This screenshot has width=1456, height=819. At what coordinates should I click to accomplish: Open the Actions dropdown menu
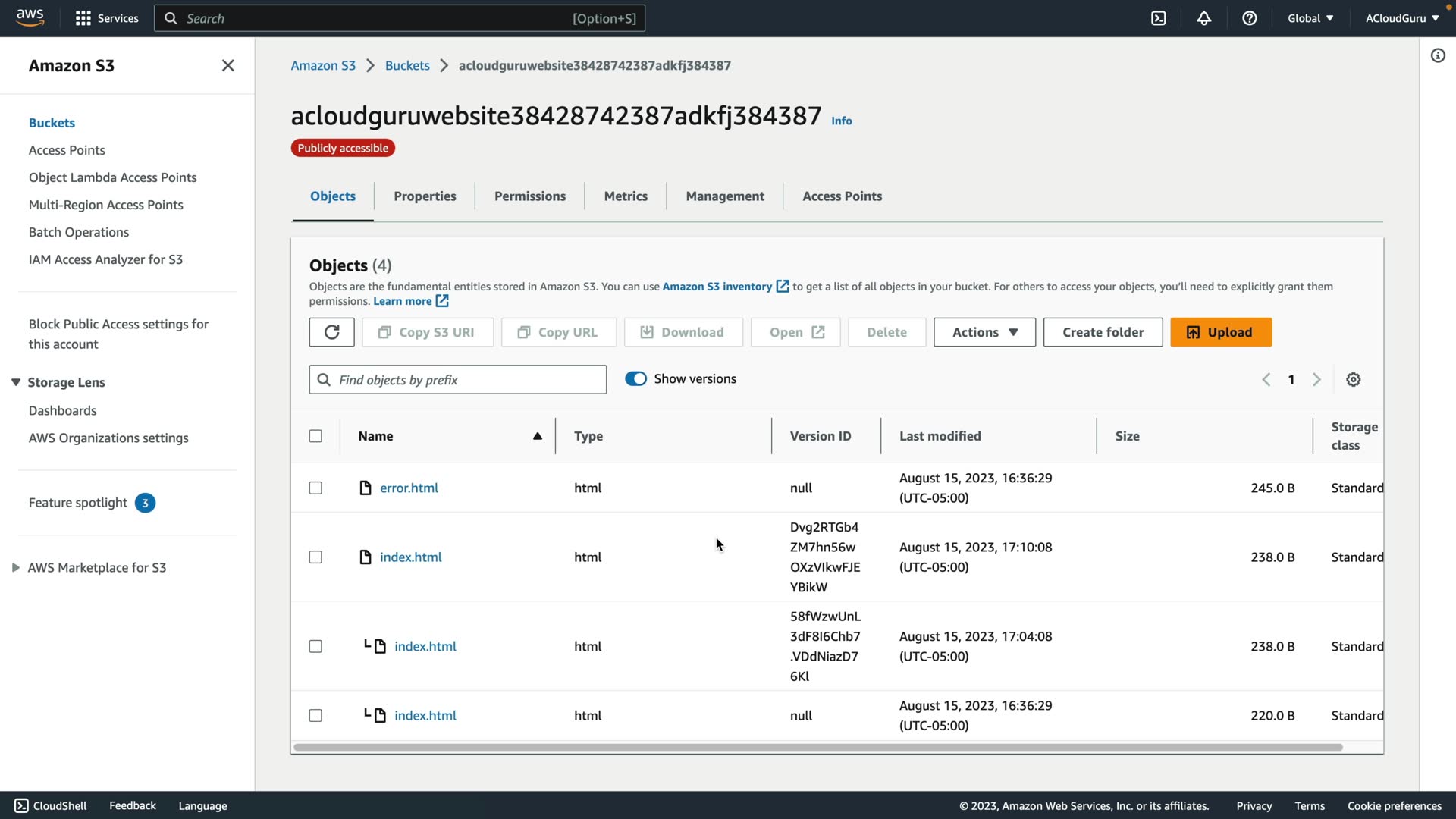point(984,332)
